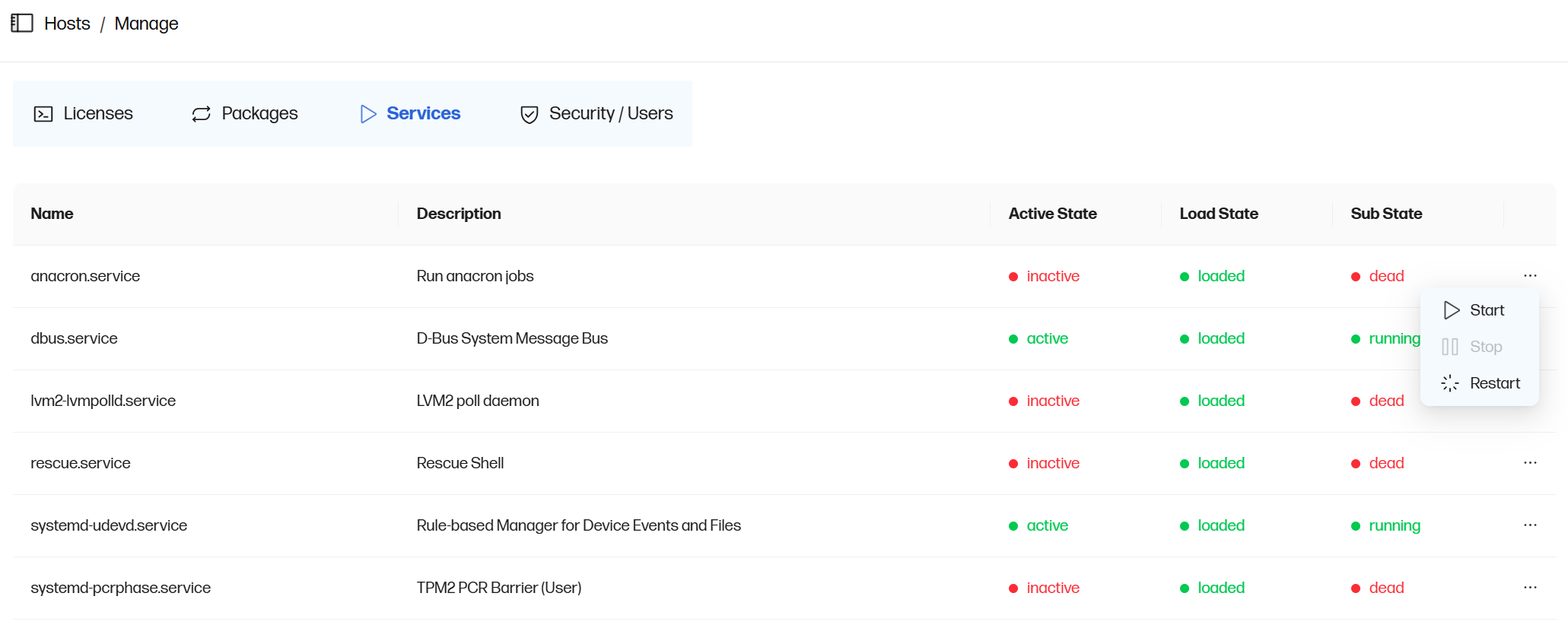Open actions menu for anacron.service
The width and height of the screenshot is (1568, 628).
tap(1530, 275)
